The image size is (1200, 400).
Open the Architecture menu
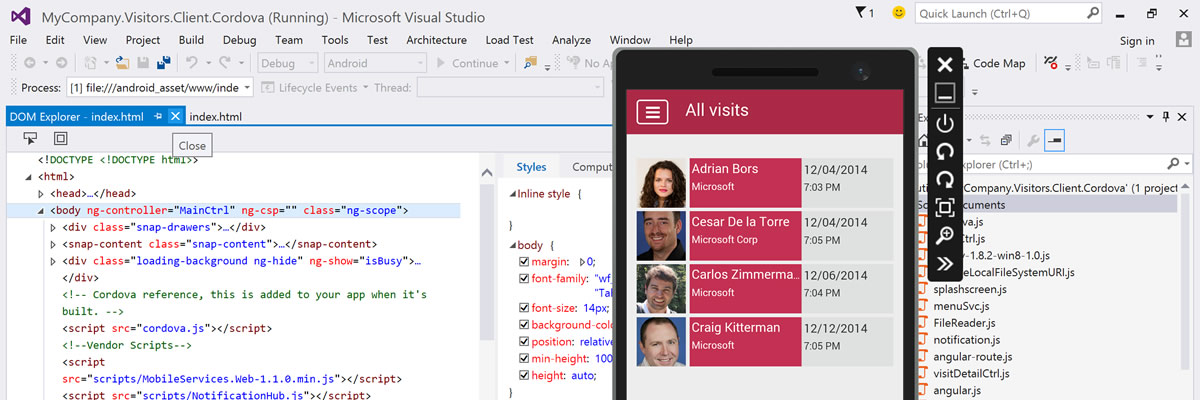click(x=436, y=40)
